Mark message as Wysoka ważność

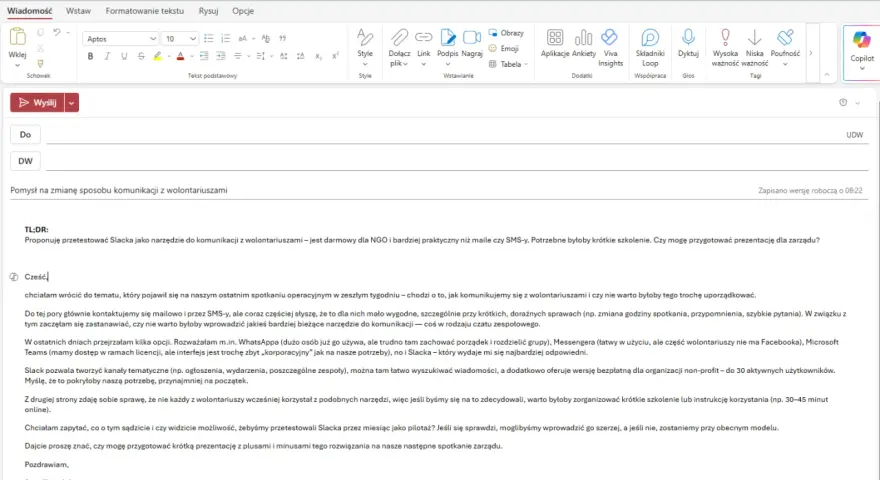pos(725,47)
